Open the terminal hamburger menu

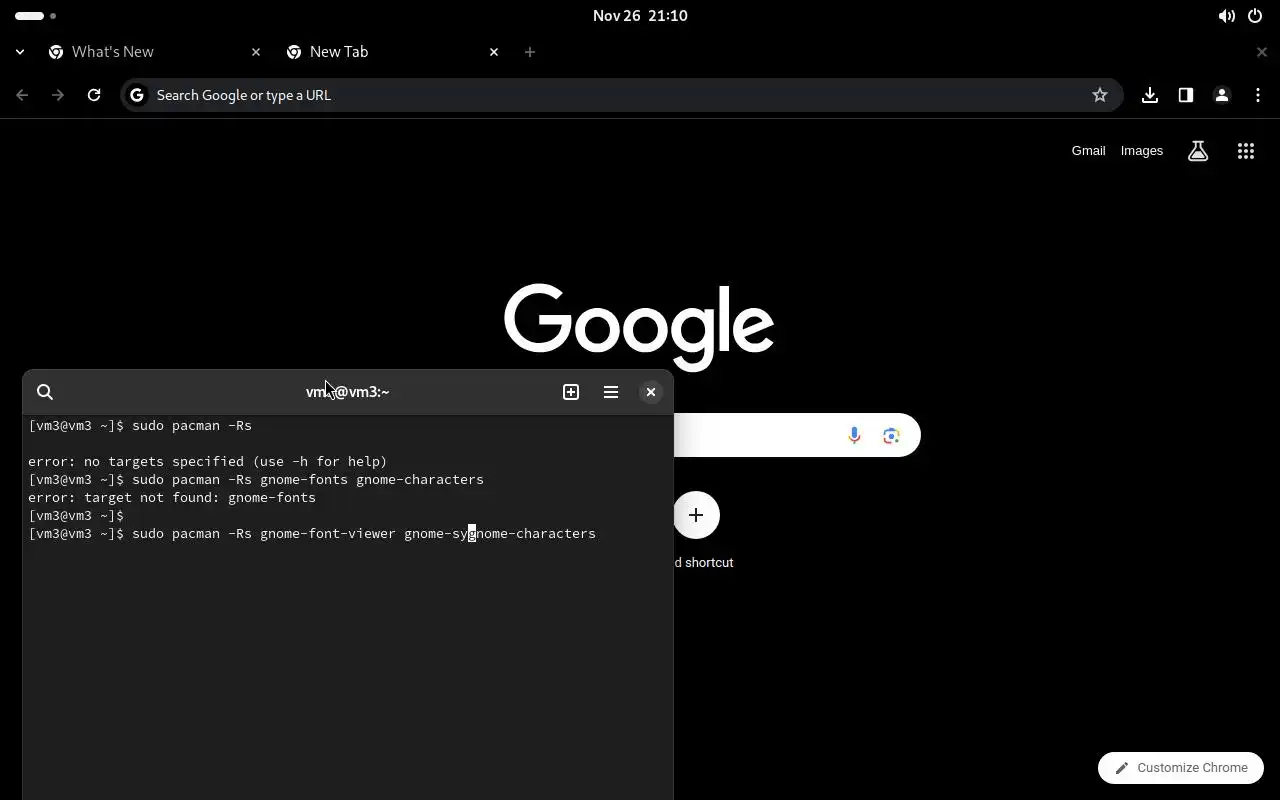(x=611, y=392)
